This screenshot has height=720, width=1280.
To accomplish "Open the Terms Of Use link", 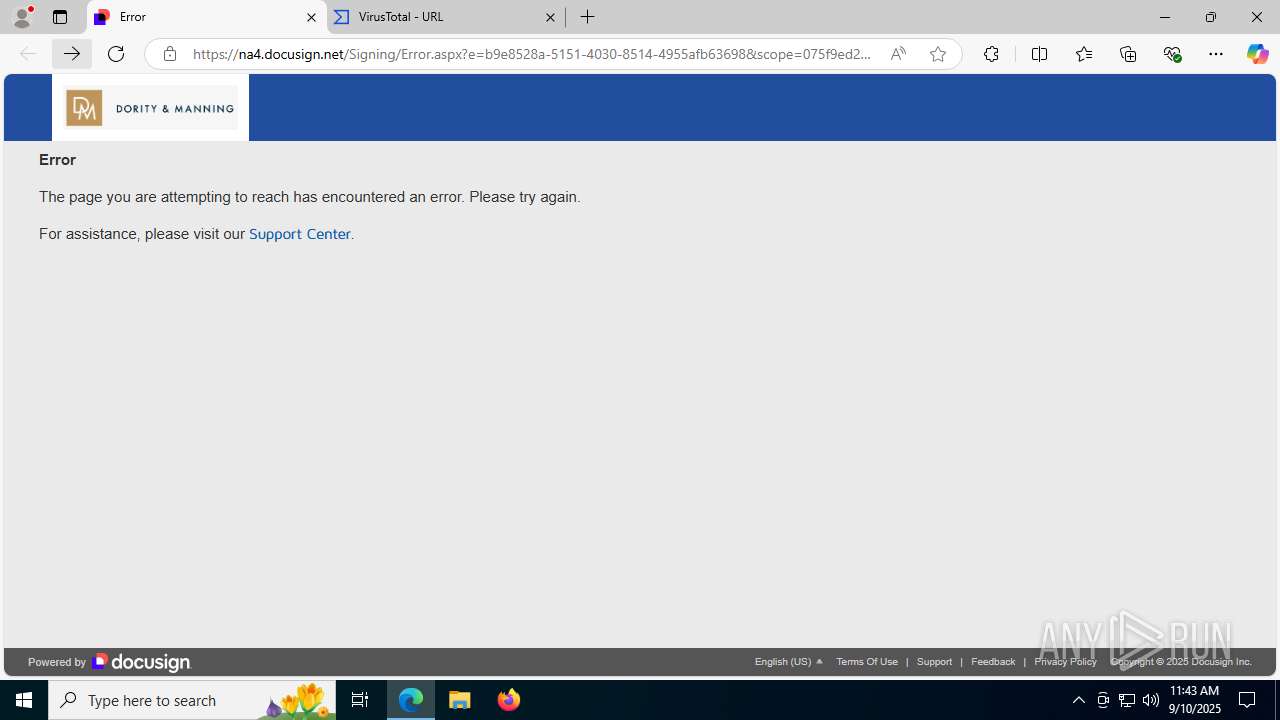I will 867,662.
